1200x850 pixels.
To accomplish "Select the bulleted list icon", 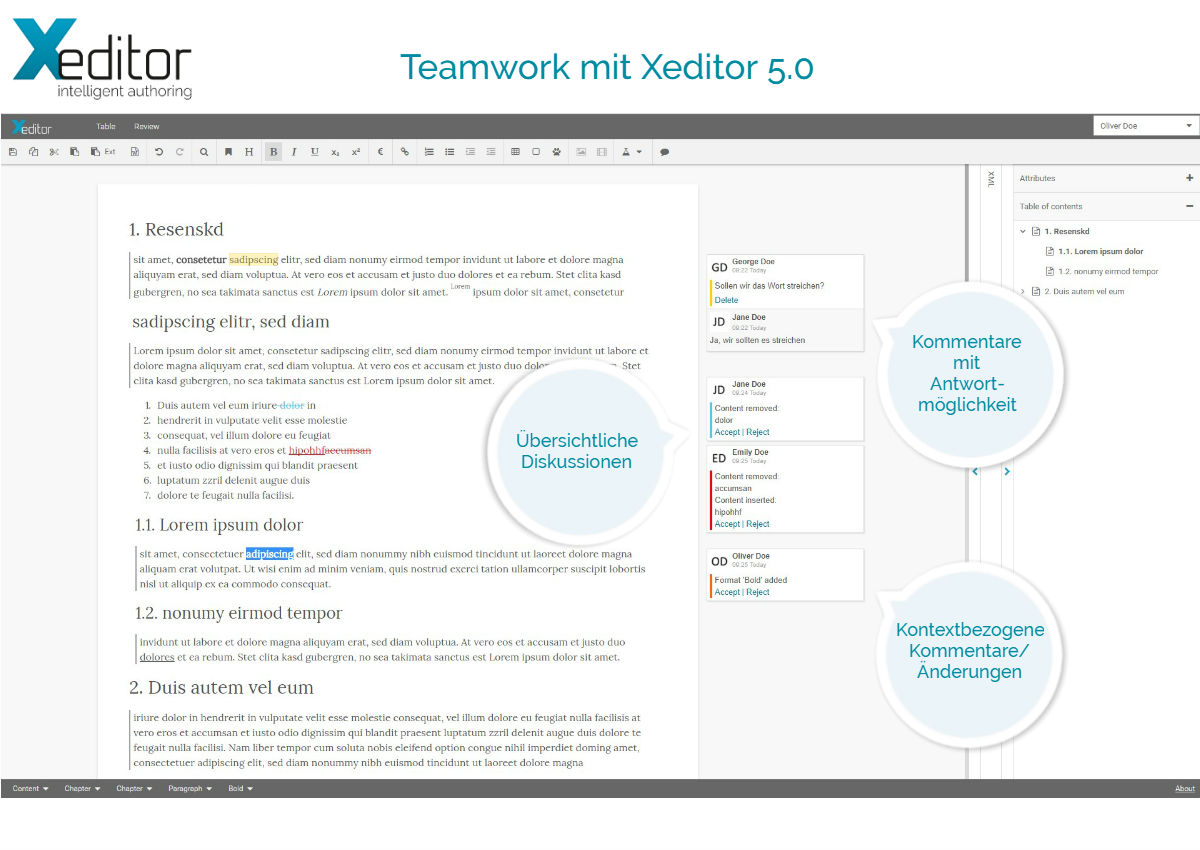I will [x=449, y=151].
